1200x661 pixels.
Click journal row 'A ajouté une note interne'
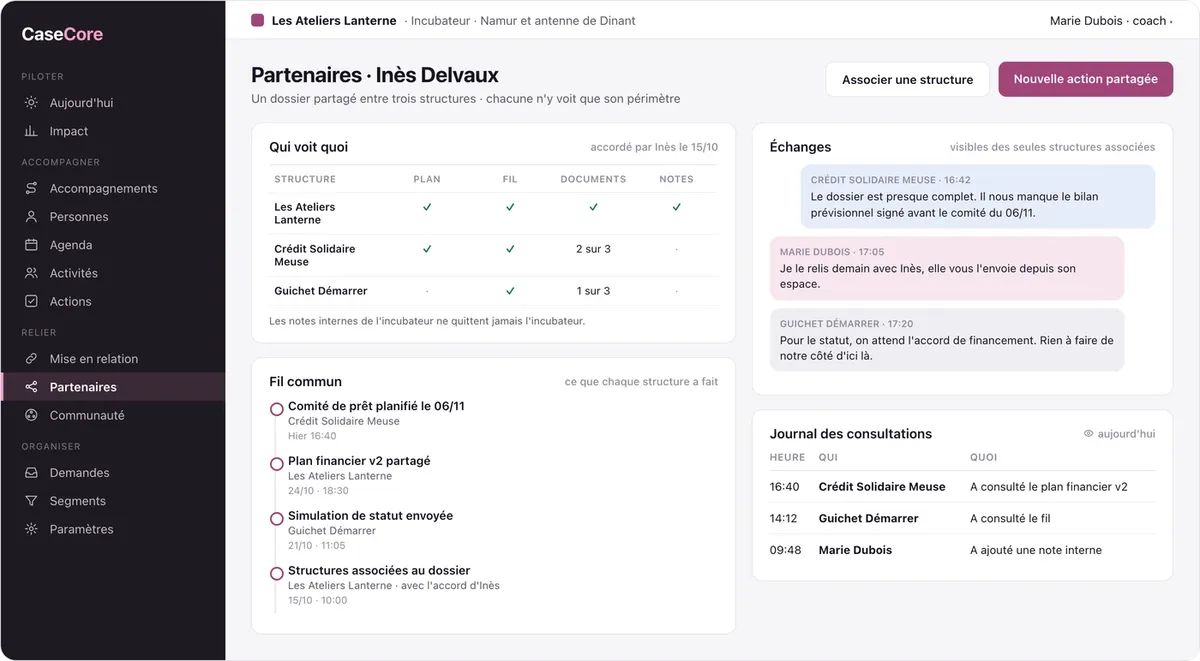click(x=962, y=550)
